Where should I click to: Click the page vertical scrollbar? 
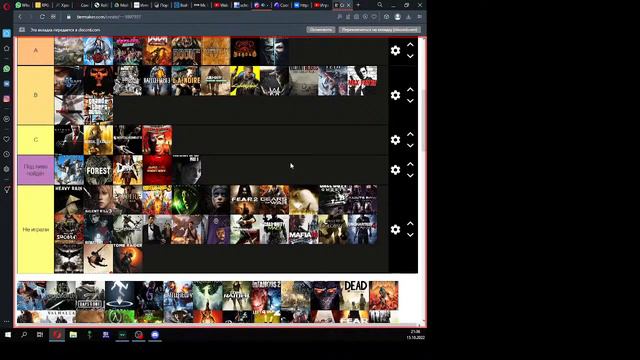(423, 120)
